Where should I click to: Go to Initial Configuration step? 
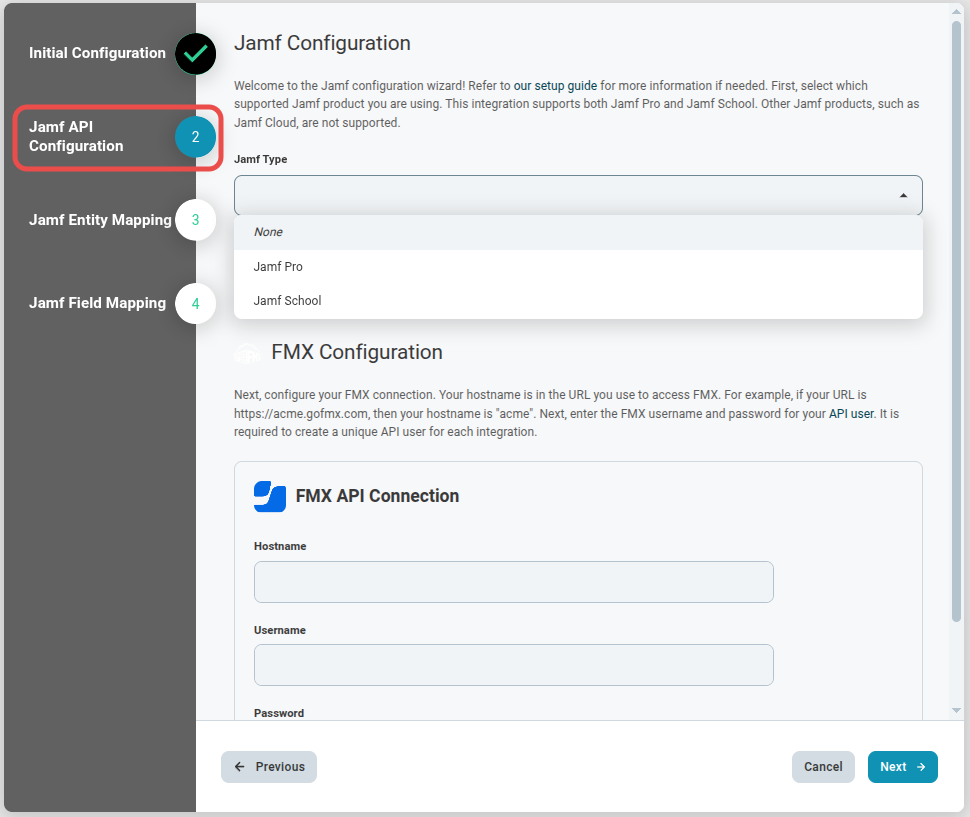(x=97, y=53)
